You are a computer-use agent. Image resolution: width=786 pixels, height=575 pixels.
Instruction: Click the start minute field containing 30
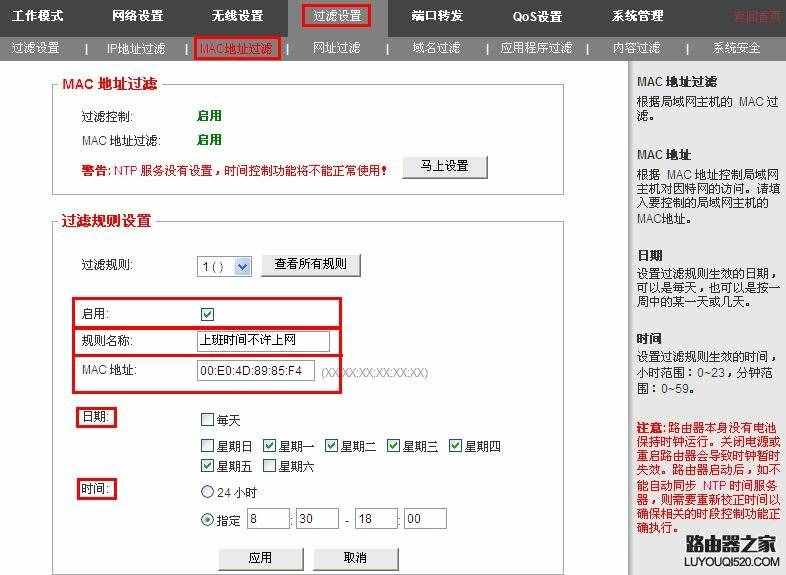[x=317, y=518]
